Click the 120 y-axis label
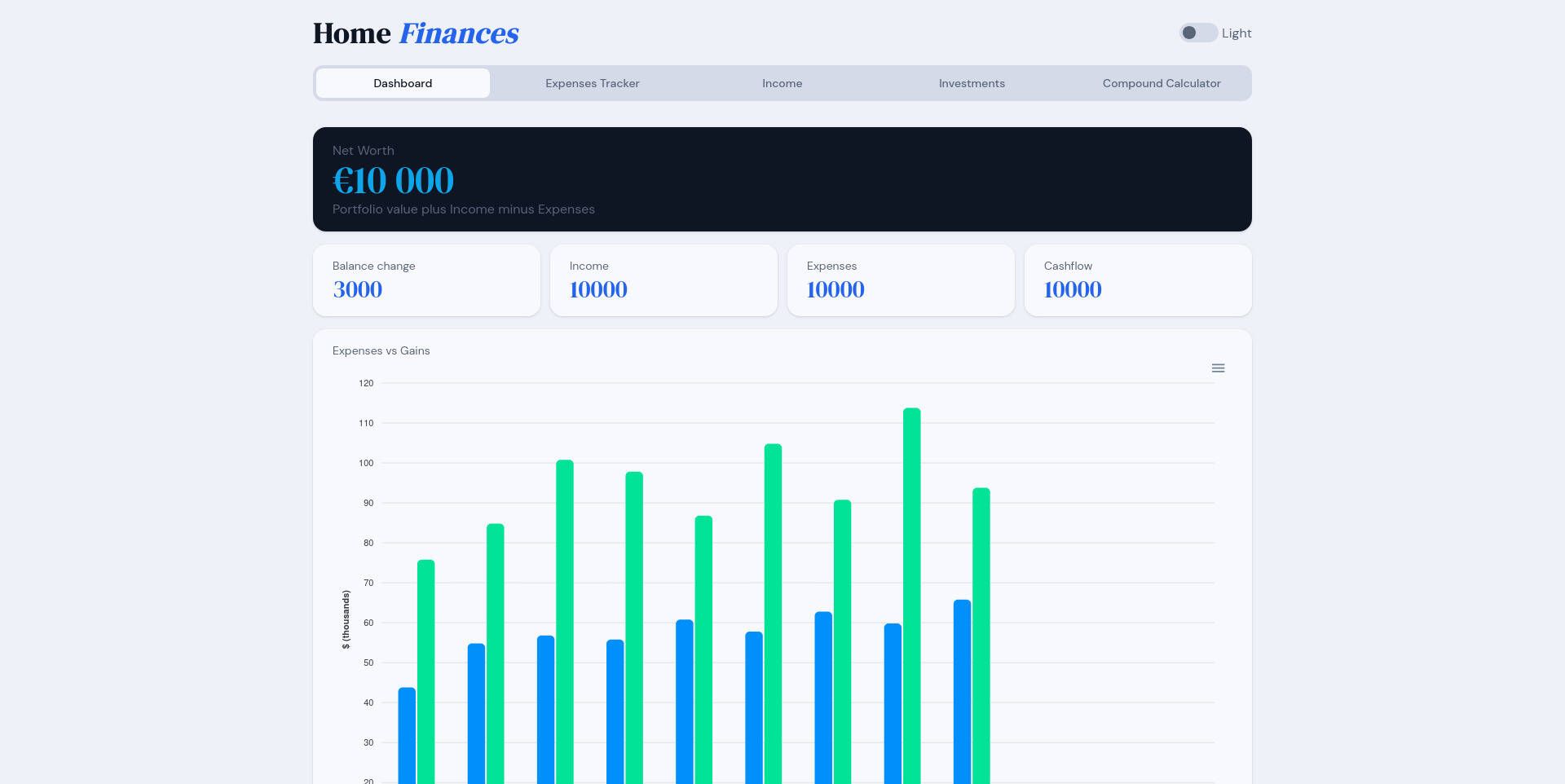This screenshot has height=784, width=1565. pyautogui.click(x=366, y=383)
